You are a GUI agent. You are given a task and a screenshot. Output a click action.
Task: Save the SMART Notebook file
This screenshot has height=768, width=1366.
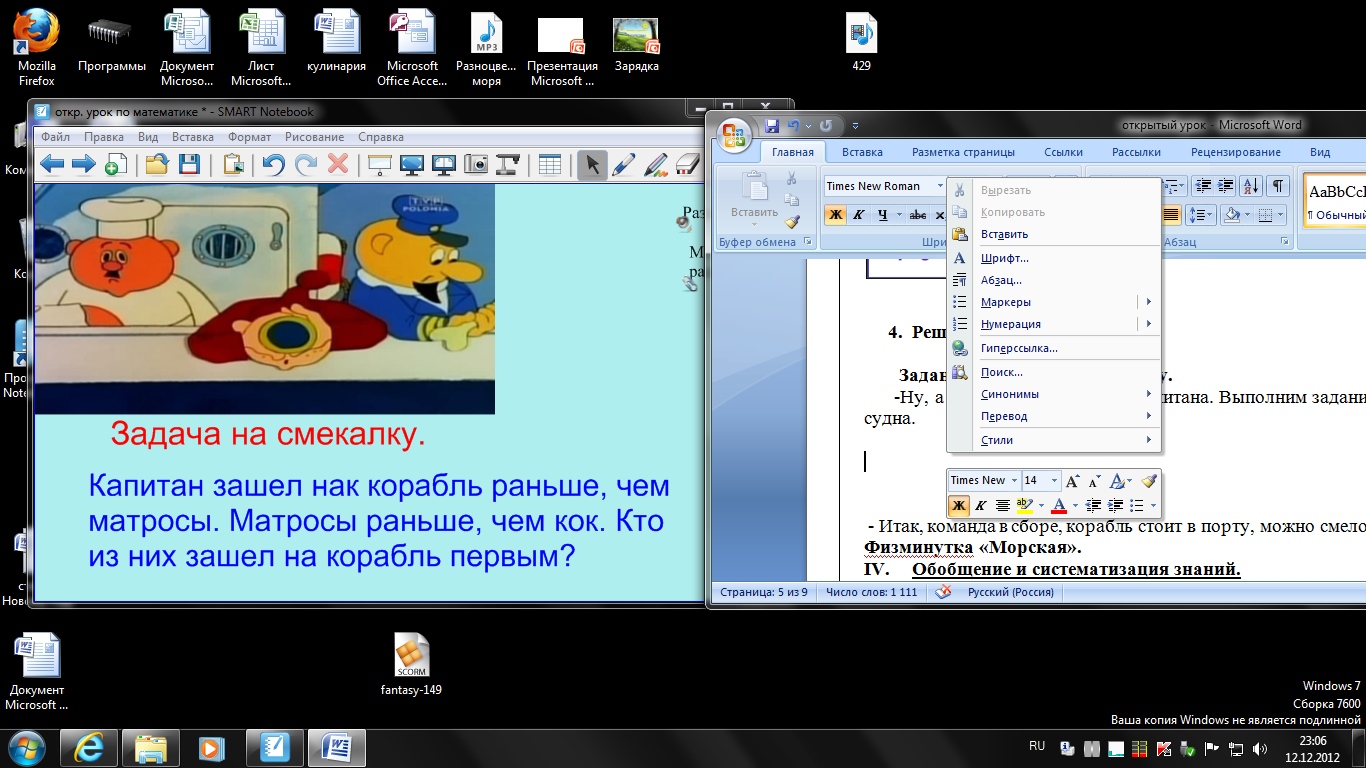[x=189, y=164]
